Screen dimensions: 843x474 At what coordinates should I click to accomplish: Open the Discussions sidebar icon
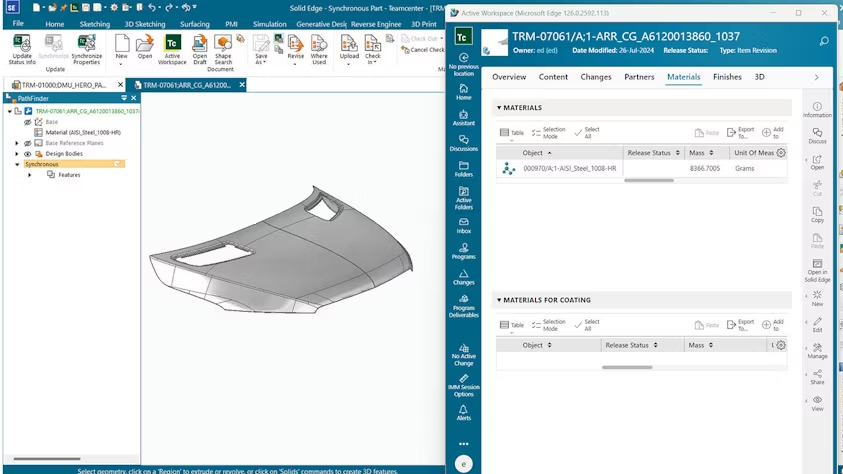coord(463,143)
